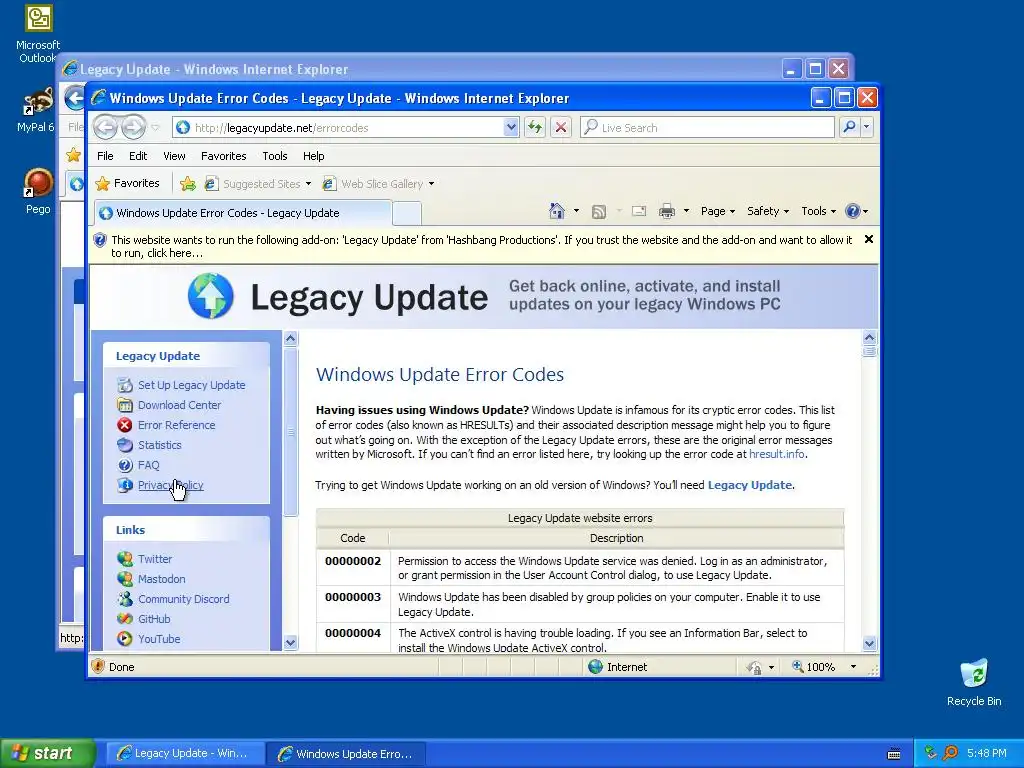Open the File menu
Screen dimensions: 1024x768
(x=105, y=156)
